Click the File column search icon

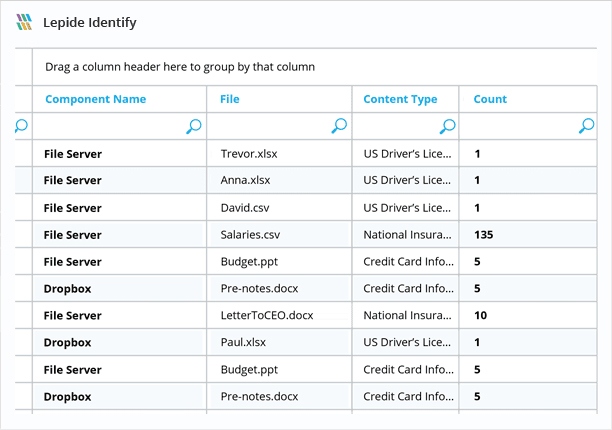[339, 126]
